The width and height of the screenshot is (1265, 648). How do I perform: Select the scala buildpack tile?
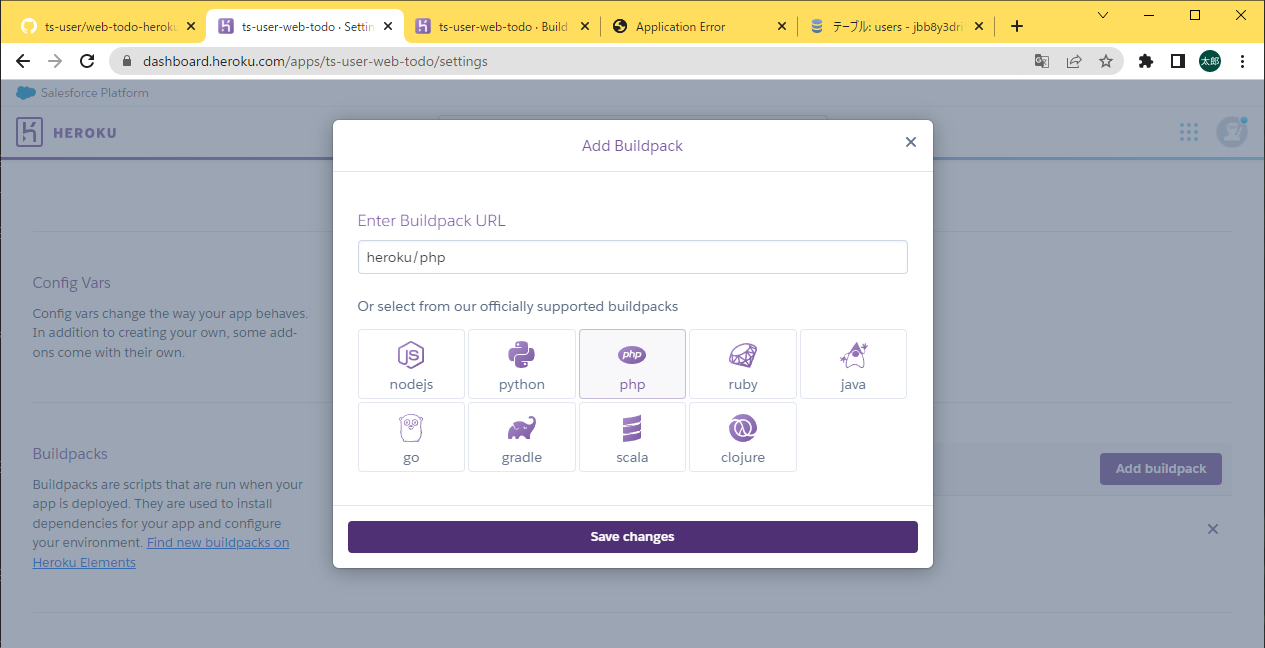632,437
